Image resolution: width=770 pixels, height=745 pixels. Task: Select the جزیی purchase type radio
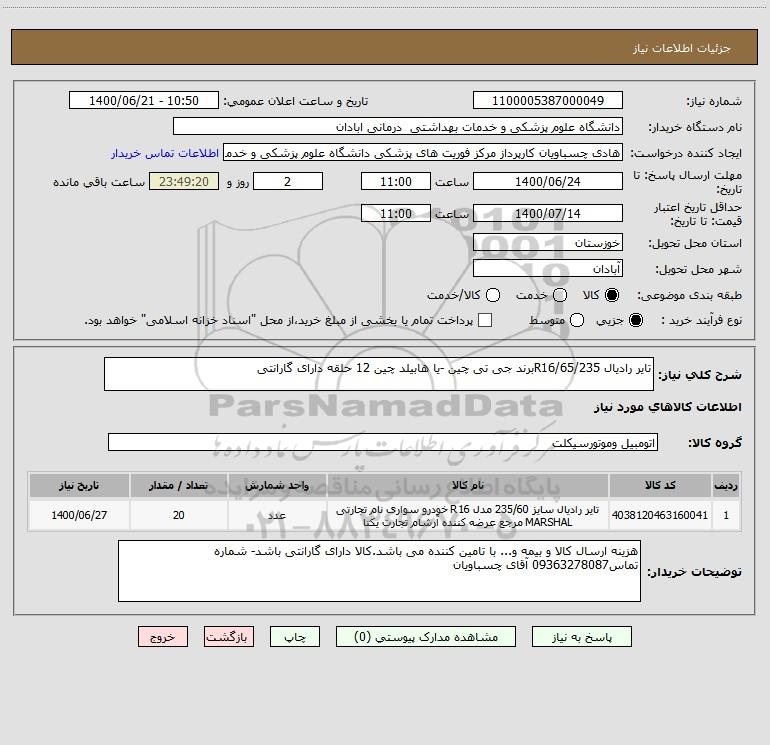(635, 320)
